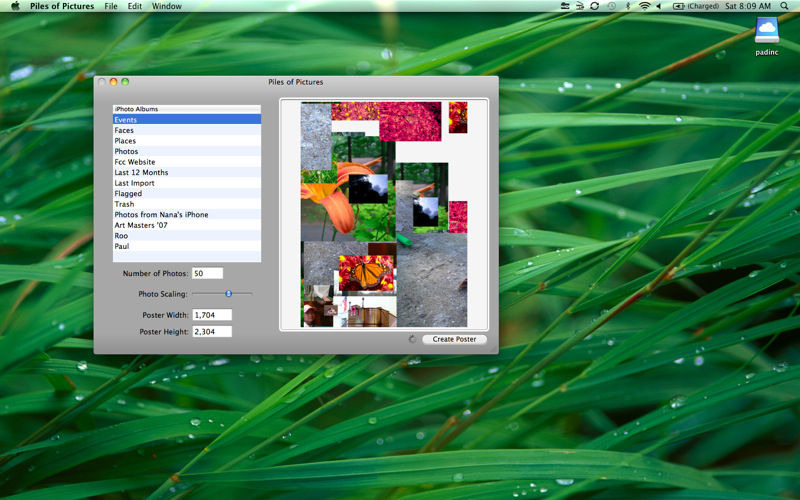Click the iPhoto Albums column header
The height and width of the screenshot is (500, 800).
click(187, 109)
